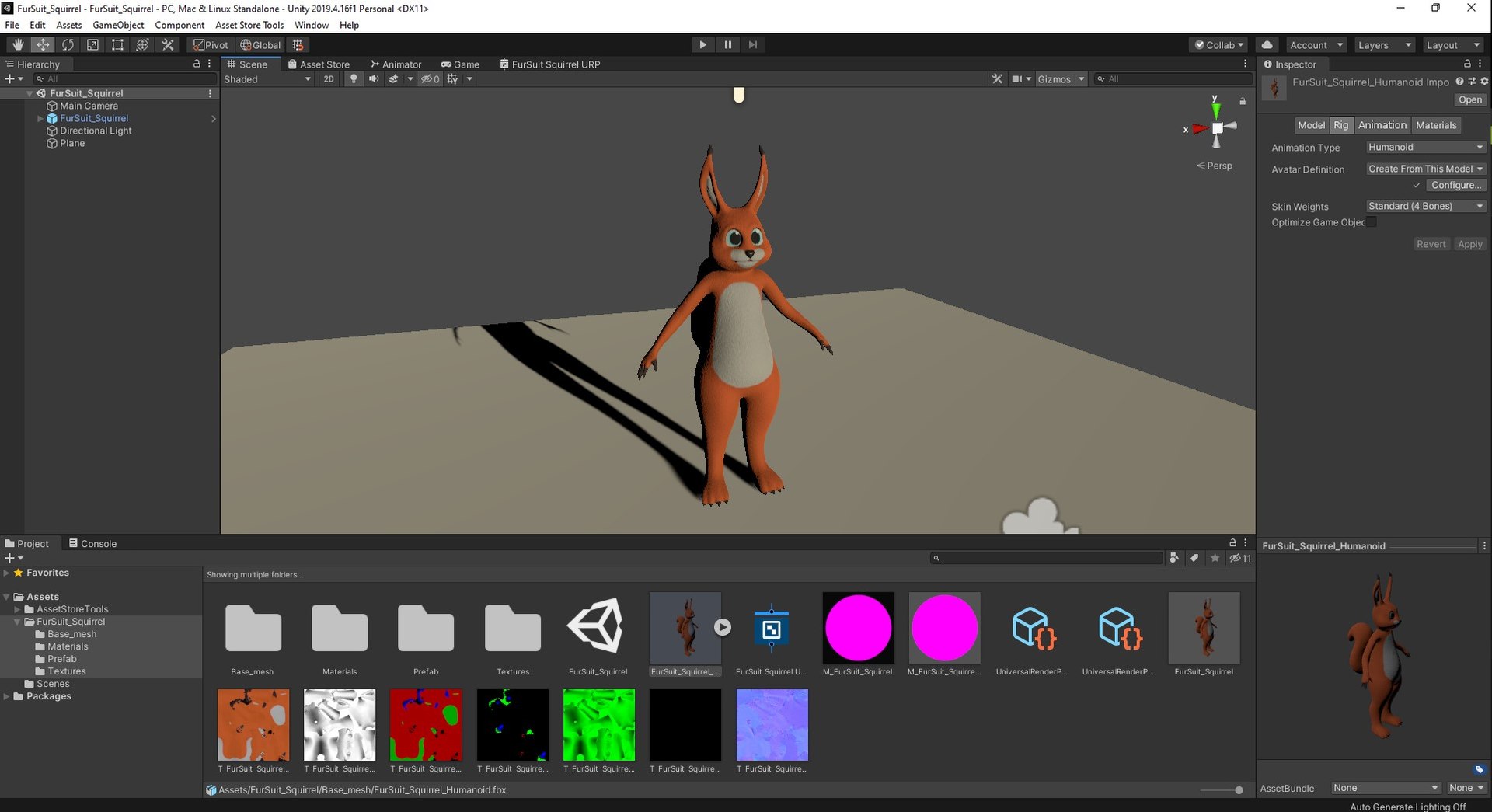
Task: Open the Component menu
Action: 180,25
